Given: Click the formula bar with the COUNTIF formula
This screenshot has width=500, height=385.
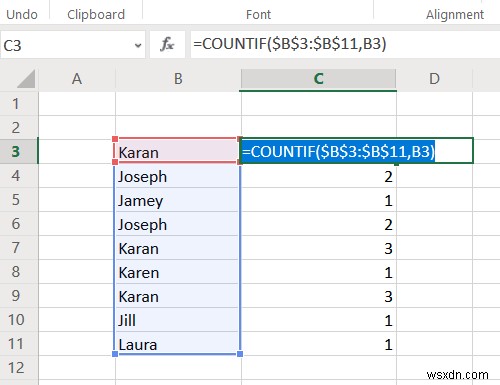Looking at the screenshot, I should (345, 44).
